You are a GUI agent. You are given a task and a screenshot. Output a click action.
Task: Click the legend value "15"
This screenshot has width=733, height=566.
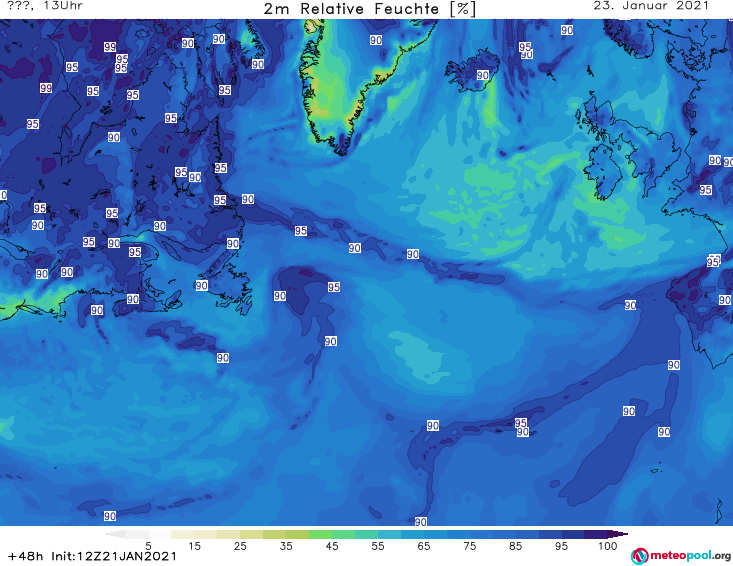pyautogui.click(x=194, y=546)
